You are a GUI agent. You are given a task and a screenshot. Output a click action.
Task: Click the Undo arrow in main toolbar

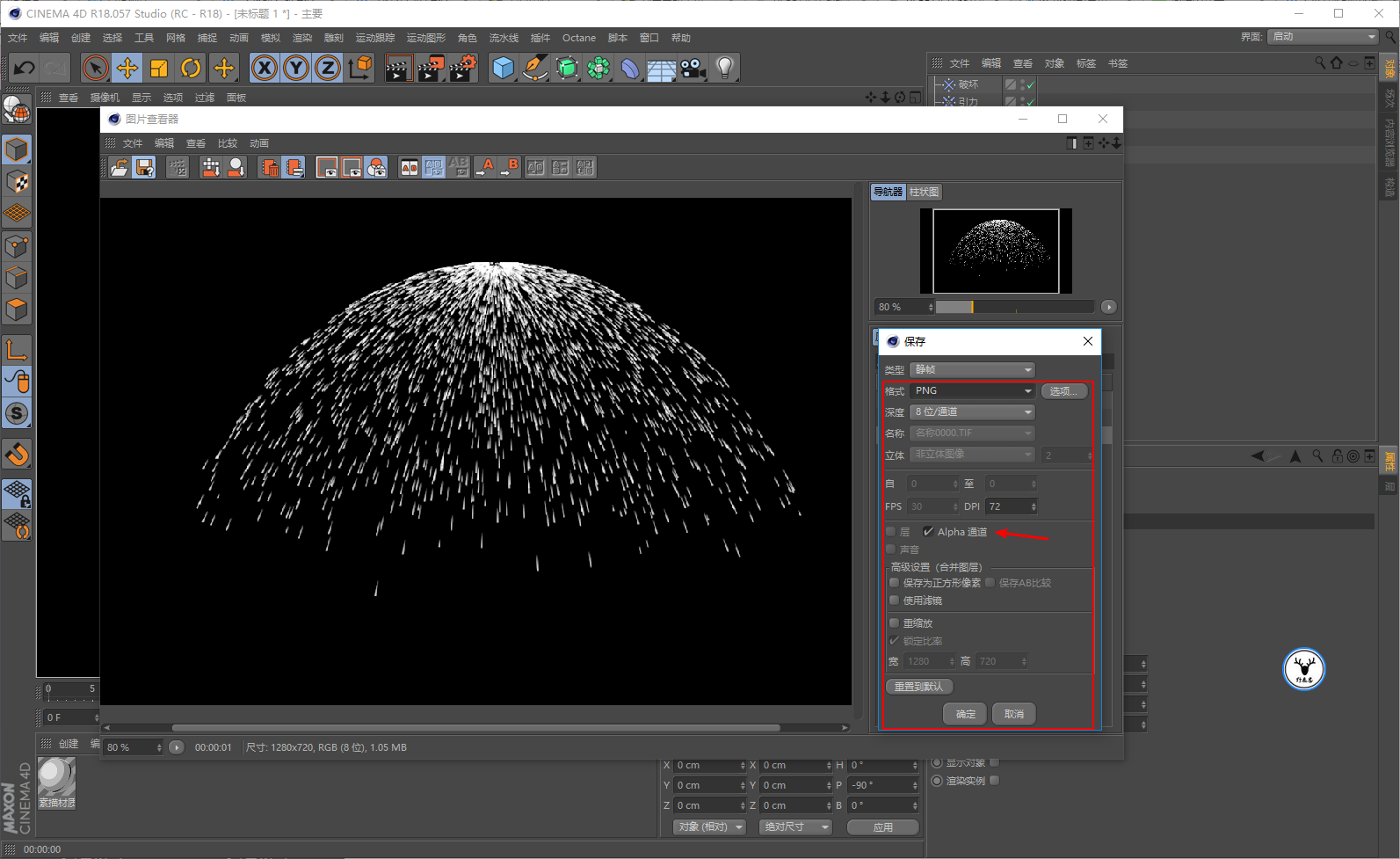tap(25, 68)
